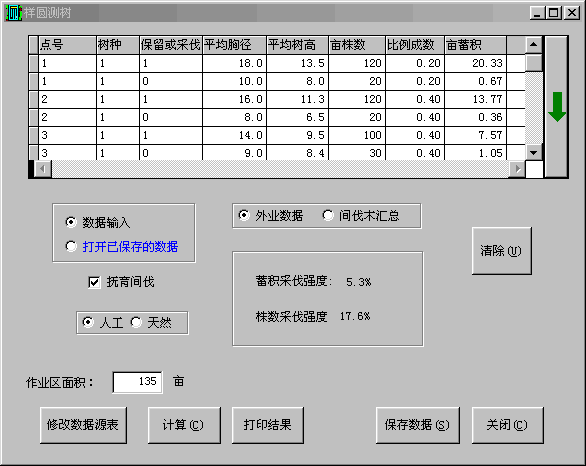Click horizontal scrollbar right arrow

pyautogui.click(x=517, y=169)
